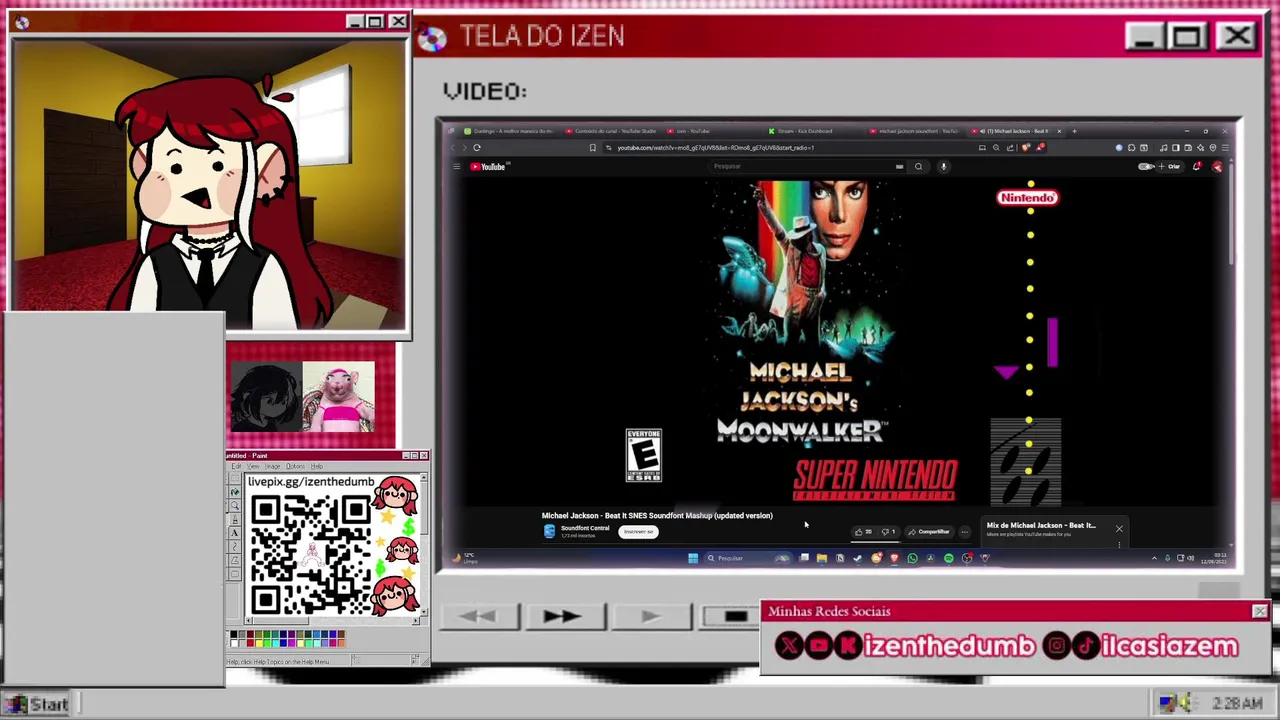Reload the YouTube page
1280x720 pixels.
point(477,148)
